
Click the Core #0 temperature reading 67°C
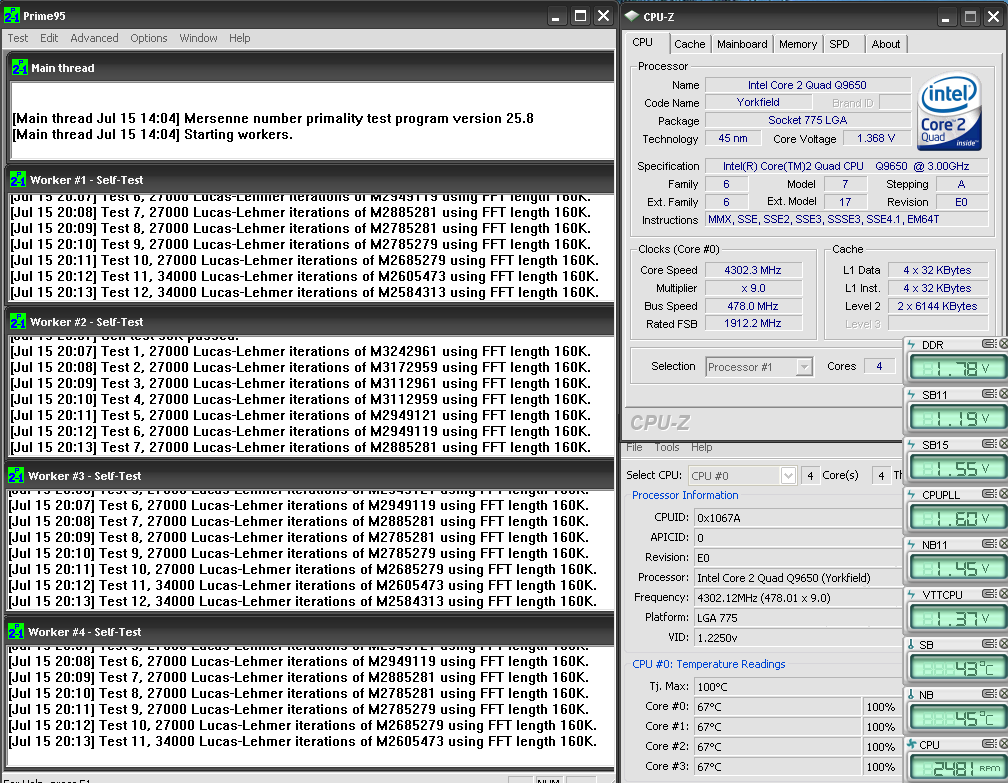pyautogui.click(x=777, y=706)
